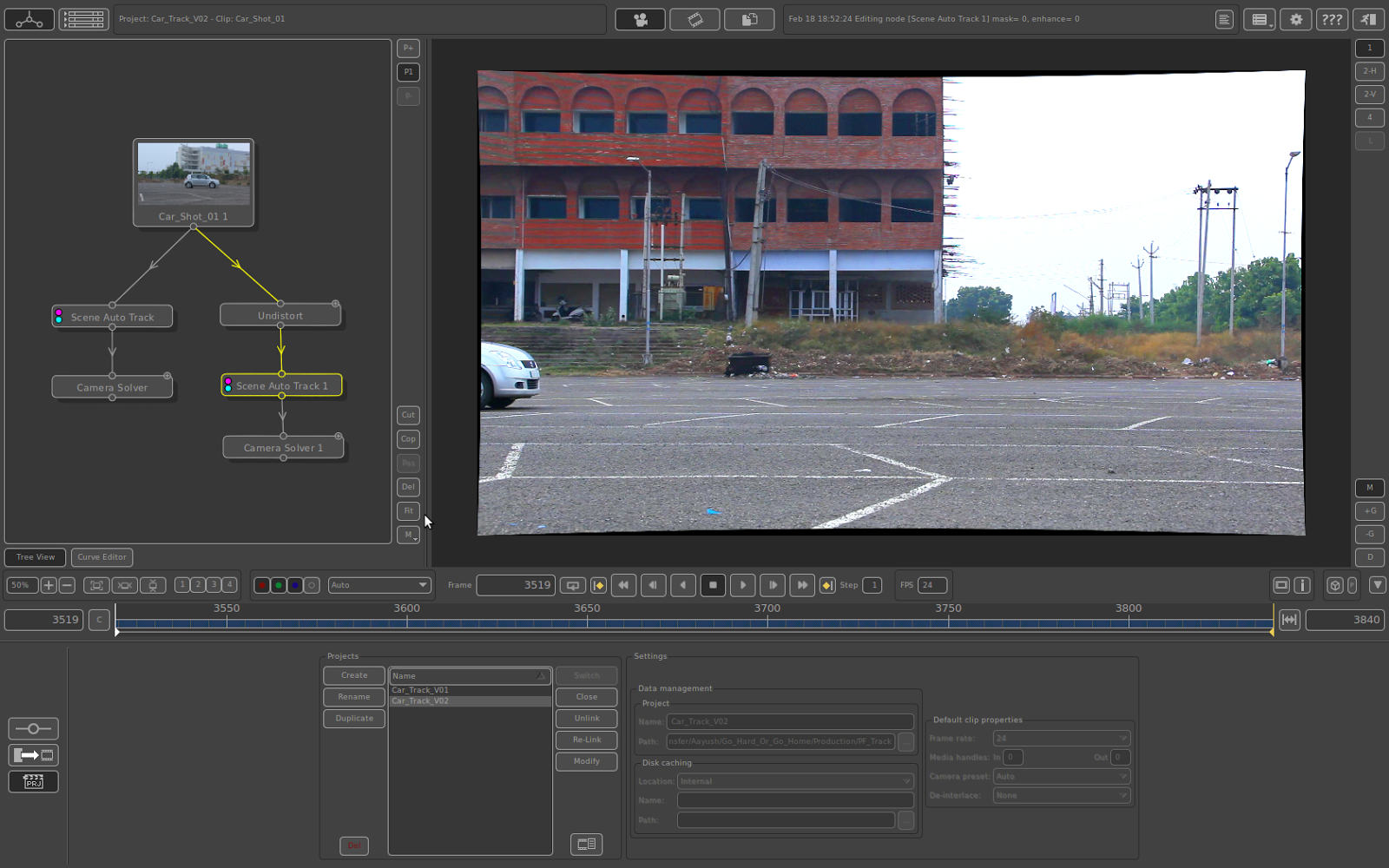The height and width of the screenshot is (868, 1389).
Task: Open the Frame rate dropdown showing 24
Action: pyautogui.click(x=1061, y=738)
